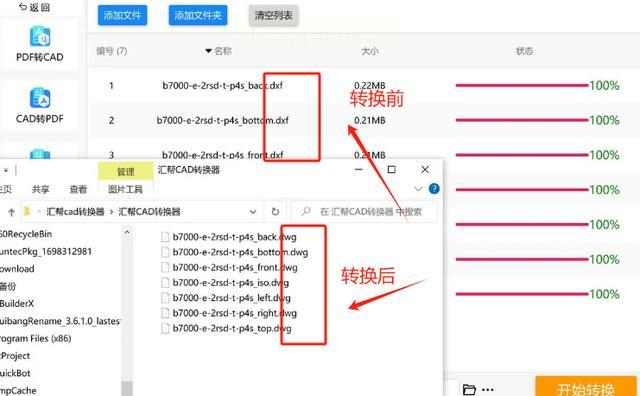The image size is (640, 396).
Task: Click the 在汇帮CAD转换器中搜索 search field
Action: tap(365, 211)
